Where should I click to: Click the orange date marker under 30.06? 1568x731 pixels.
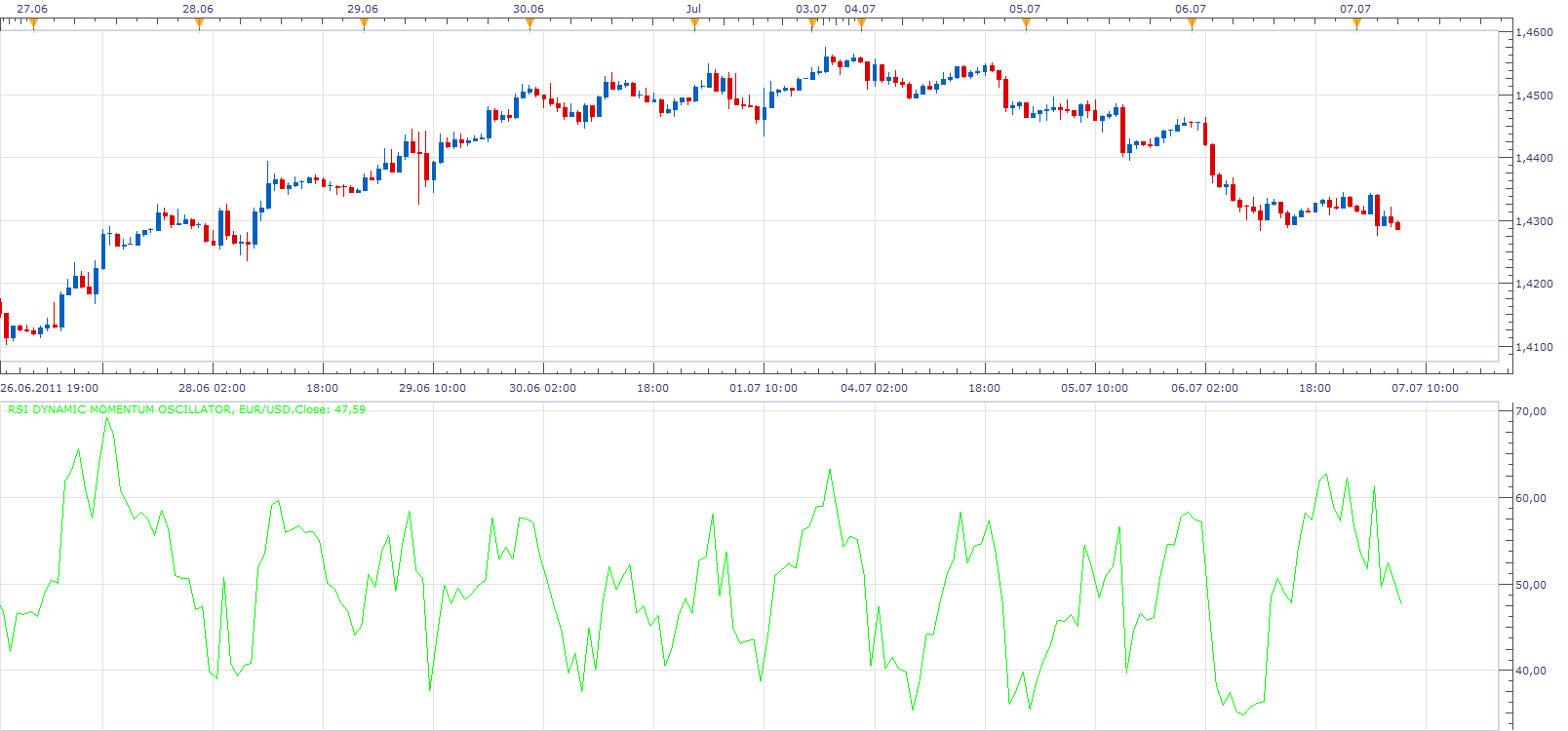pyautogui.click(x=529, y=24)
